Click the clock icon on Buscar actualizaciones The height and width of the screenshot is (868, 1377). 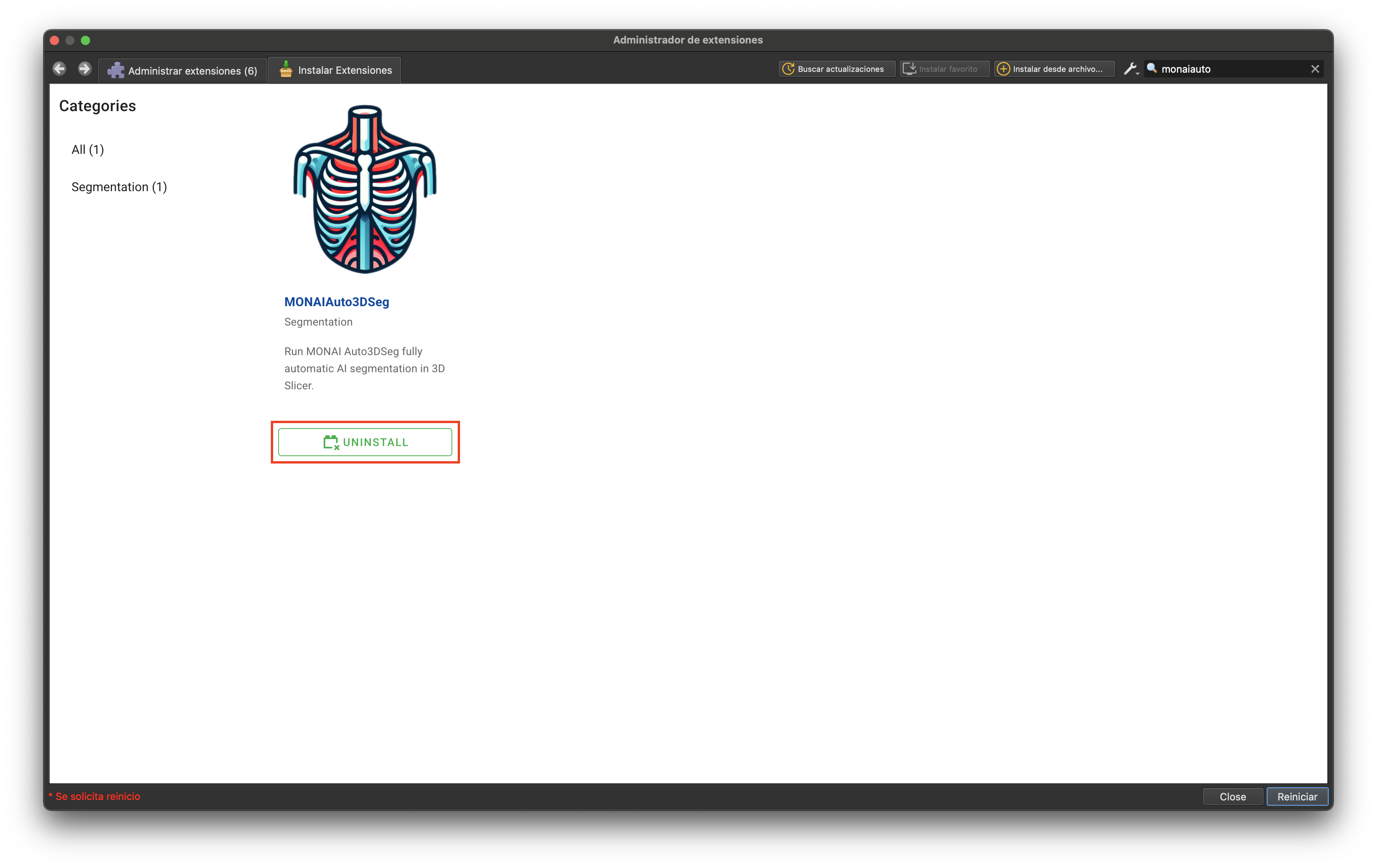coord(789,68)
